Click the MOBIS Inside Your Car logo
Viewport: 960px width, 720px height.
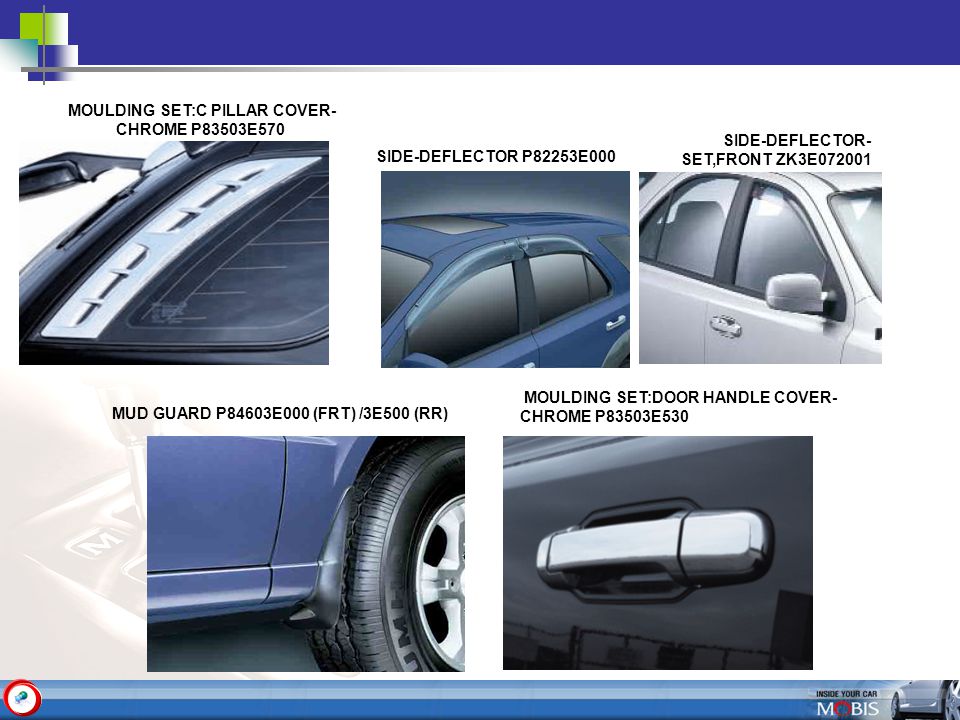847,703
